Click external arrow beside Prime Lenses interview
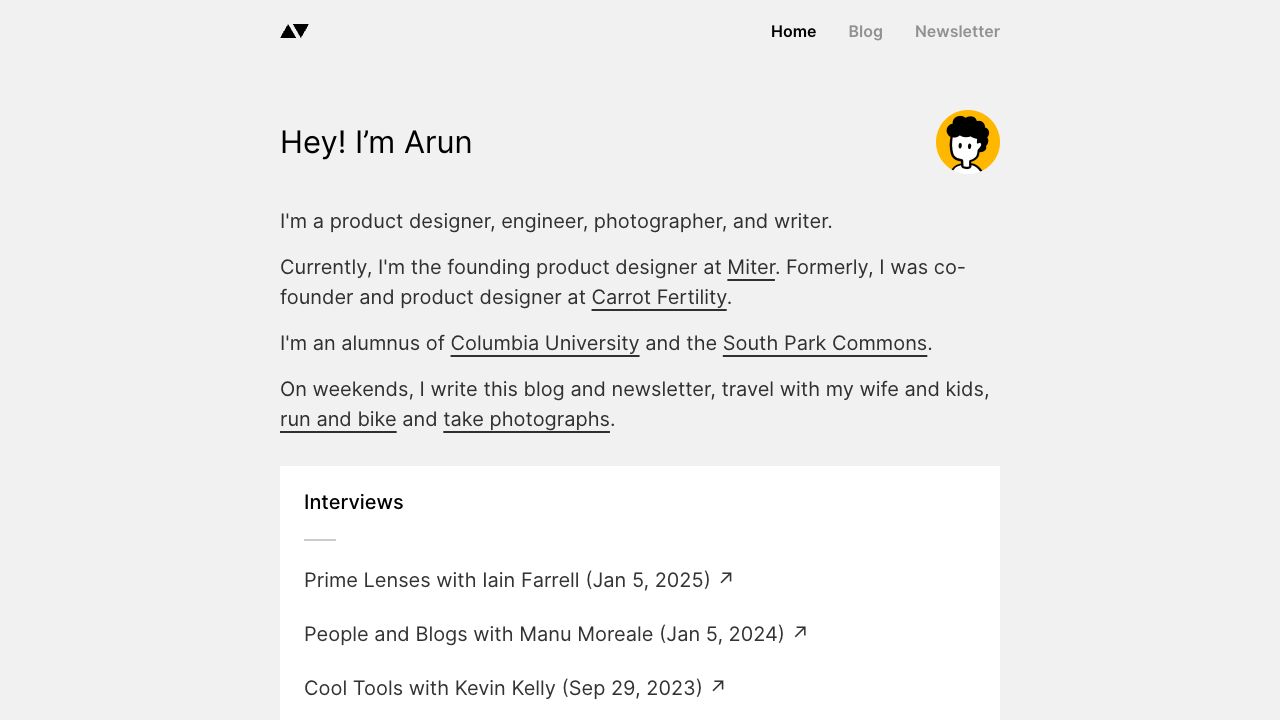 point(727,578)
